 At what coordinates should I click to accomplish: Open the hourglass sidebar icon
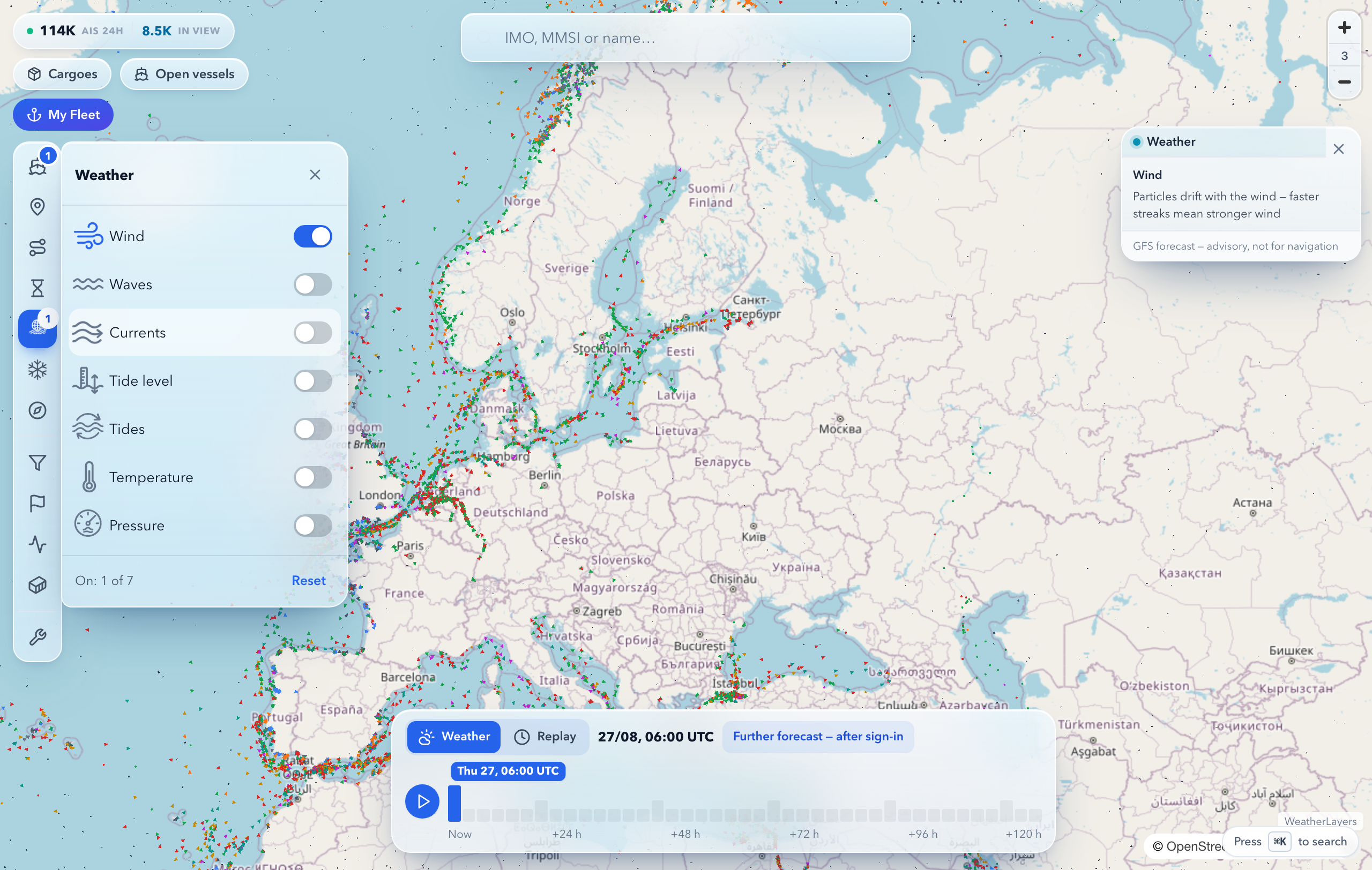[38, 288]
